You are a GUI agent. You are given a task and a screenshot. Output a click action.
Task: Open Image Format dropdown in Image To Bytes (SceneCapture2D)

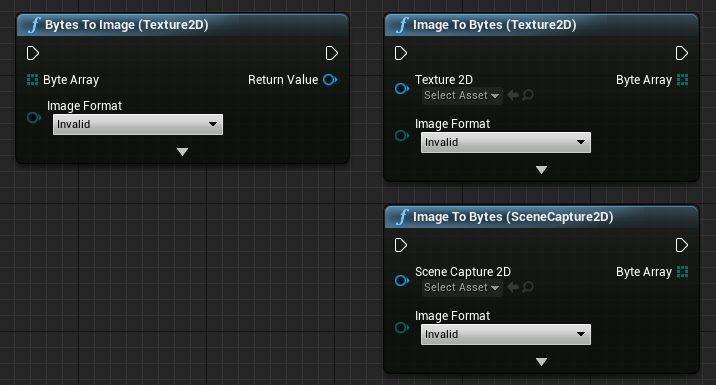pyautogui.click(x=505, y=334)
